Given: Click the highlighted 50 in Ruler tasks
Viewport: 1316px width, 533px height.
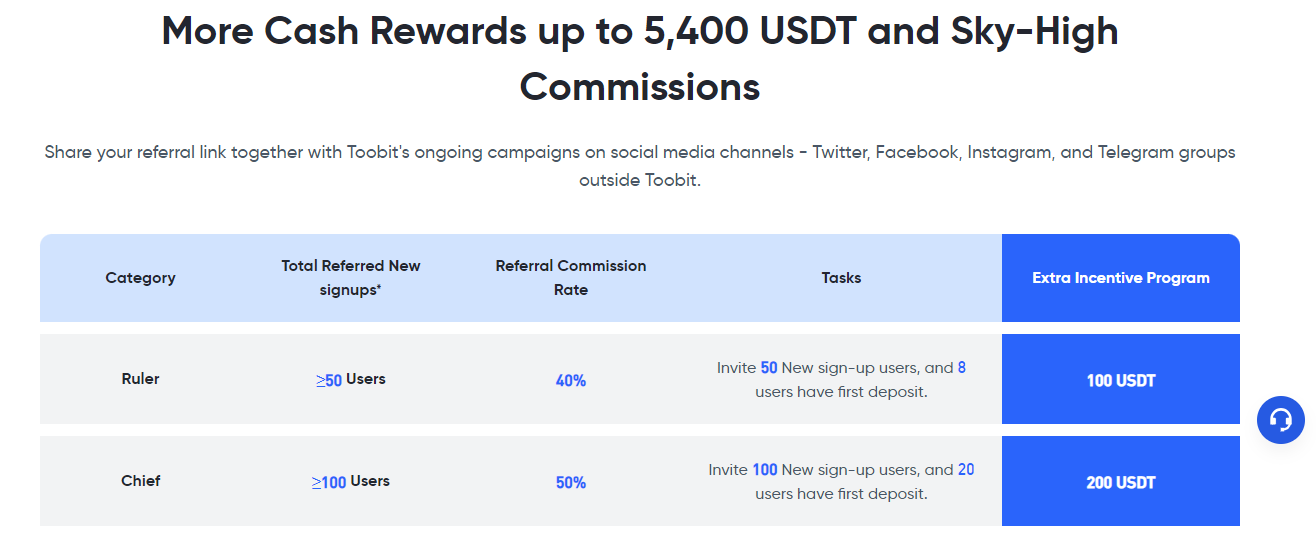Looking at the screenshot, I should (769, 368).
